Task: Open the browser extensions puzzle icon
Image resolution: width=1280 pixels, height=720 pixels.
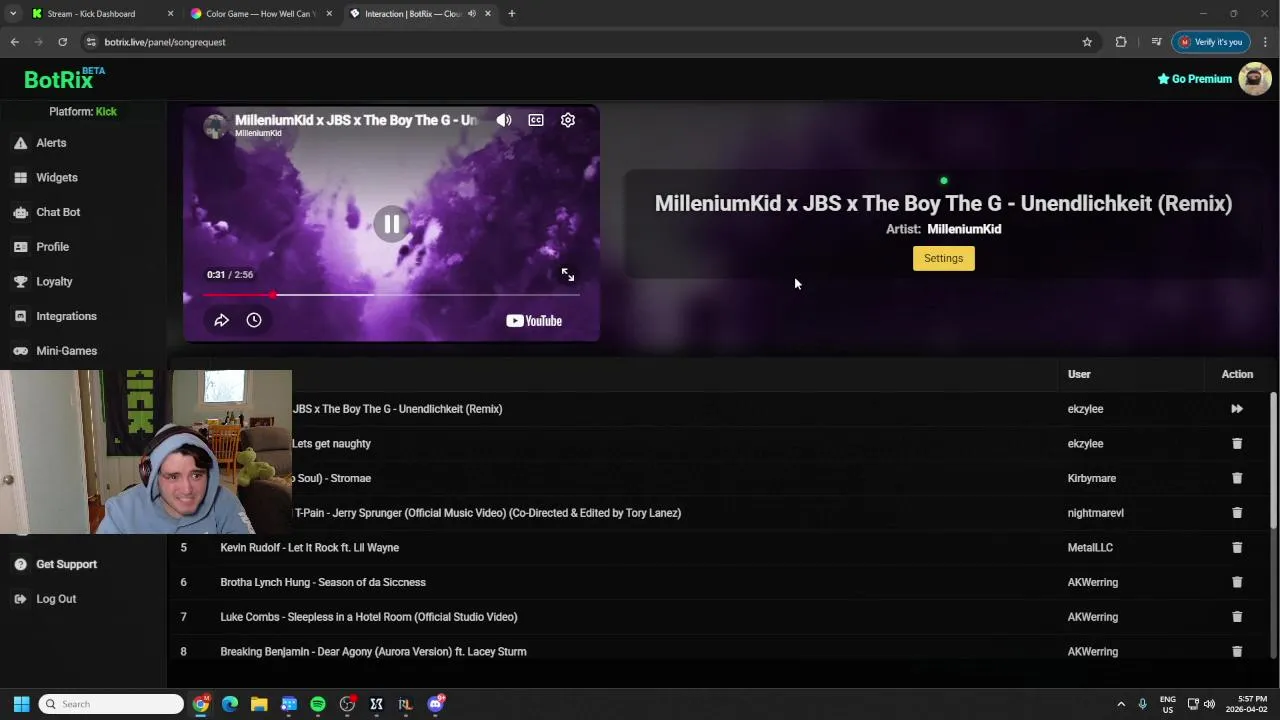Action: coord(1121,42)
